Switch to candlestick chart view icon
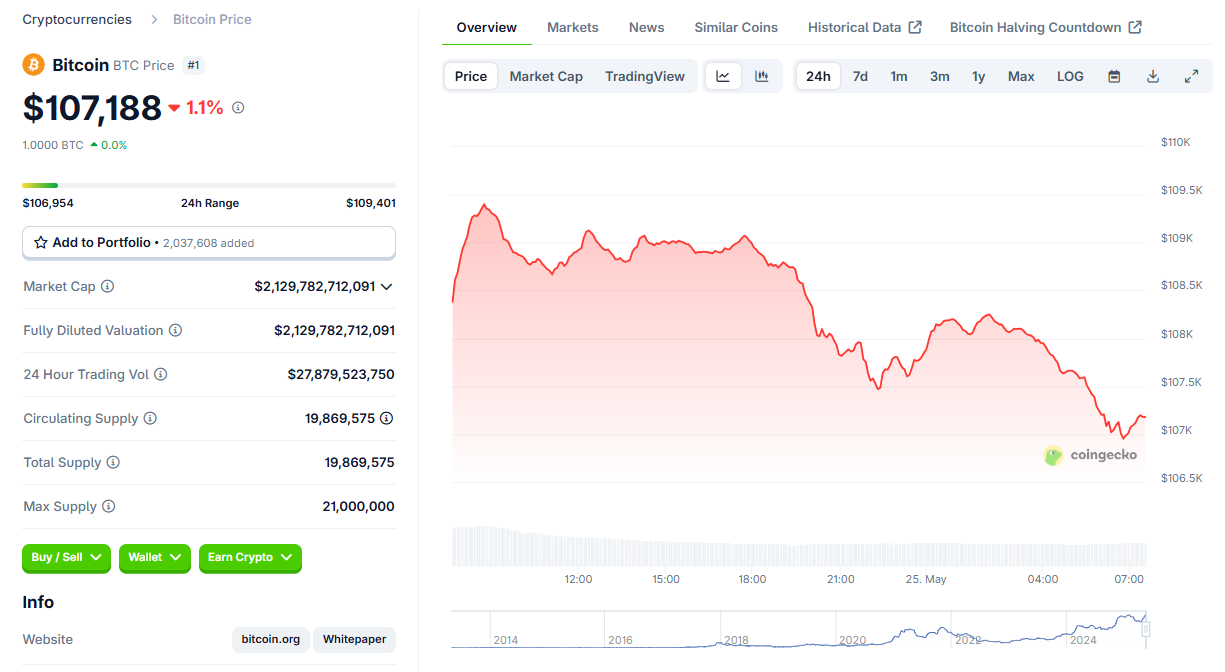This screenshot has width=1225, height=672. pos(762,76)
